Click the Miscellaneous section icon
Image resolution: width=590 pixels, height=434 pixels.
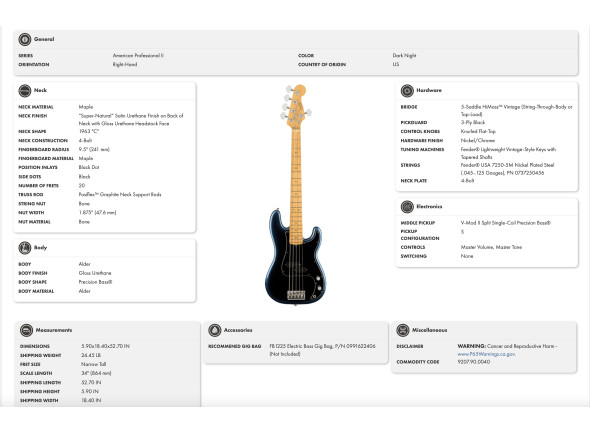(403, 330)
